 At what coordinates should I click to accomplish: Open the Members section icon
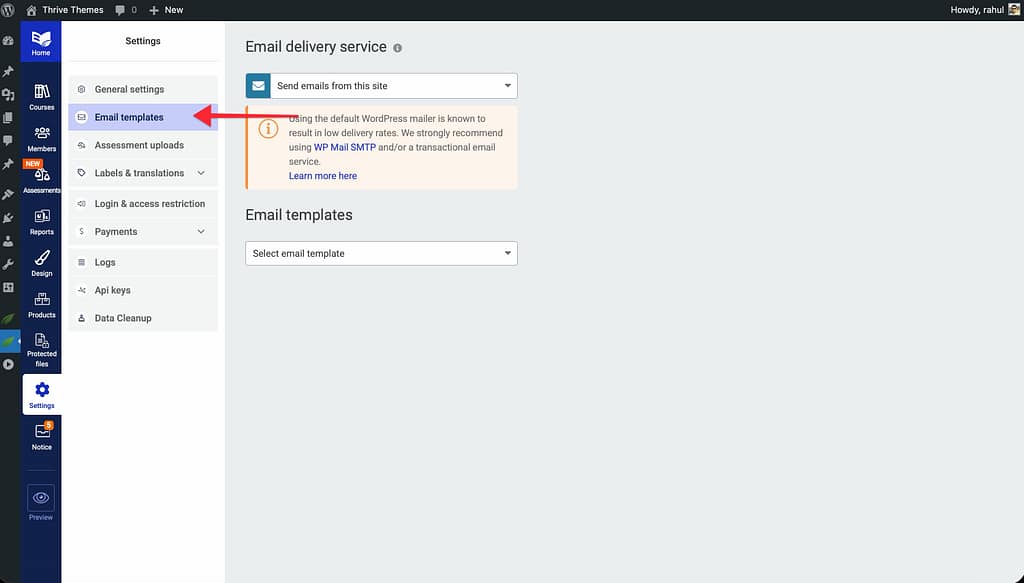[41, 137]
